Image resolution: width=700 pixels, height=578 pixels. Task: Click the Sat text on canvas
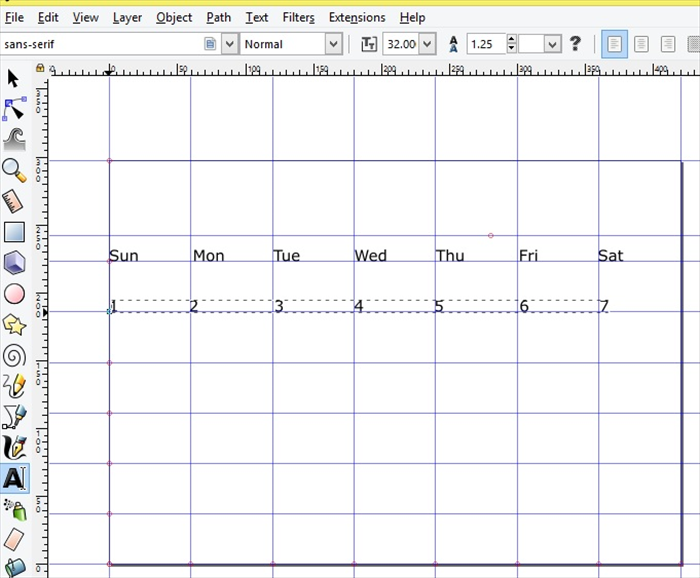[610, 256]
